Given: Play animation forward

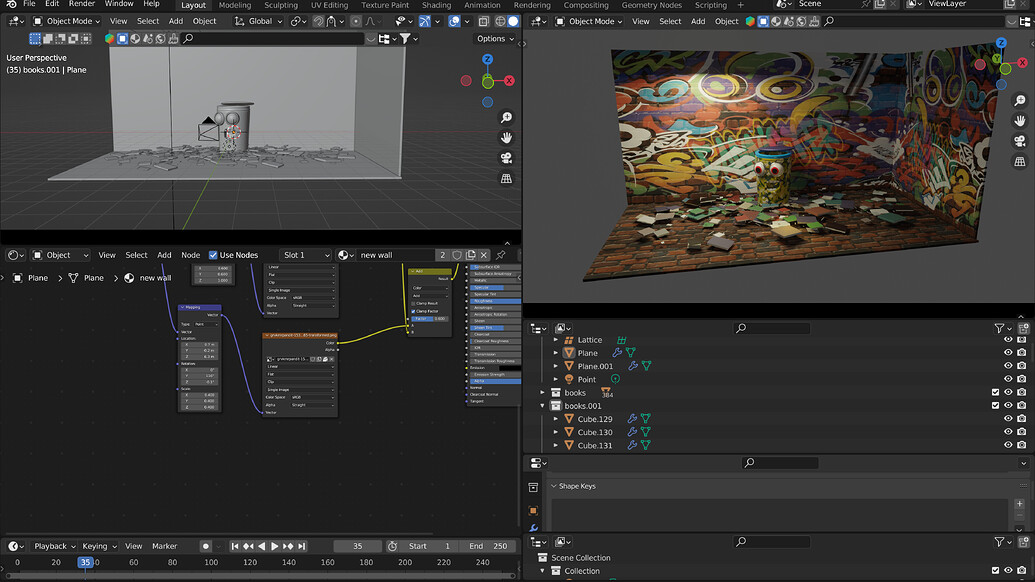Looking at the screenshot, I should pos(275,546).
